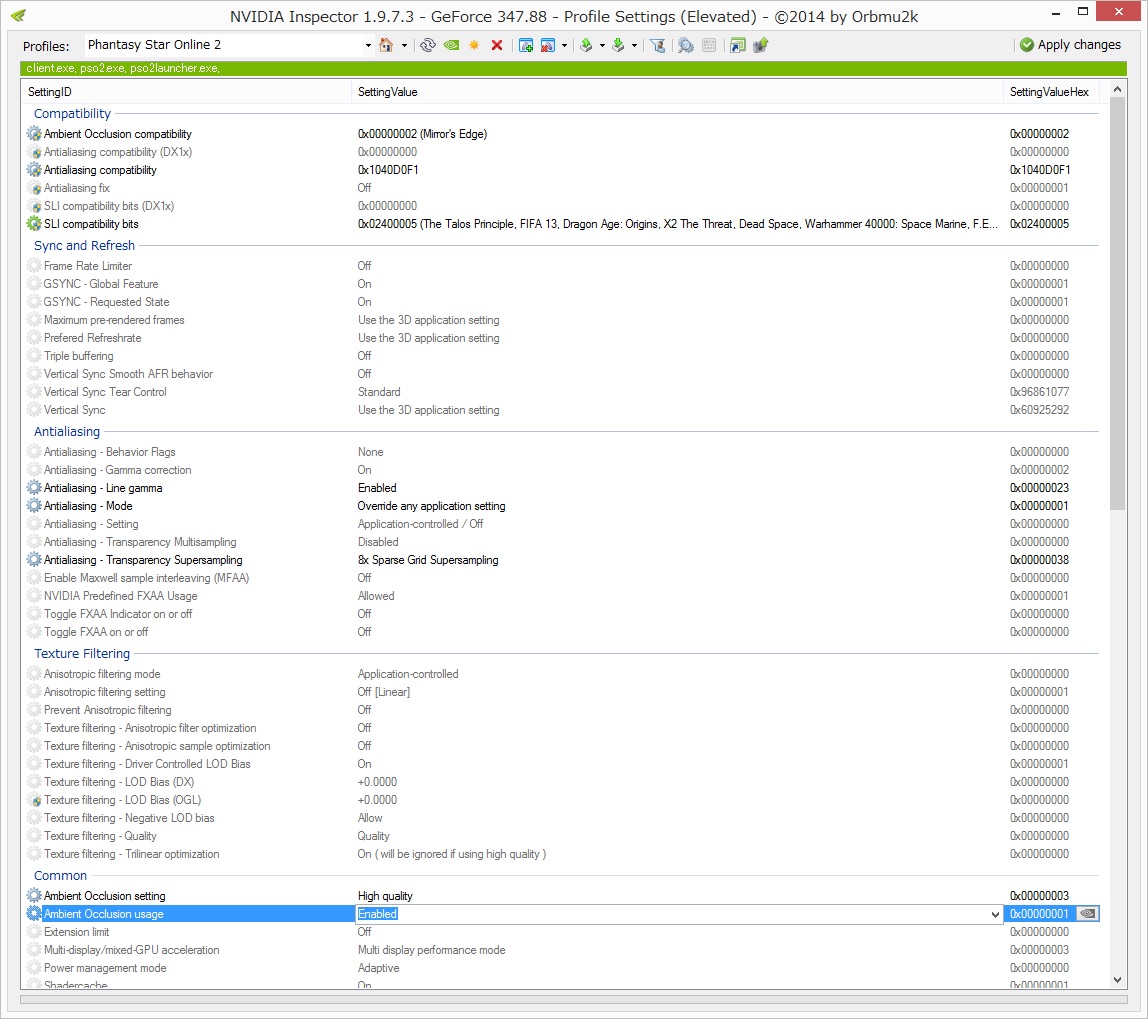1148x1019 pixels.
Task: Sort by the SettingValue column header
Action: point(676,92)
